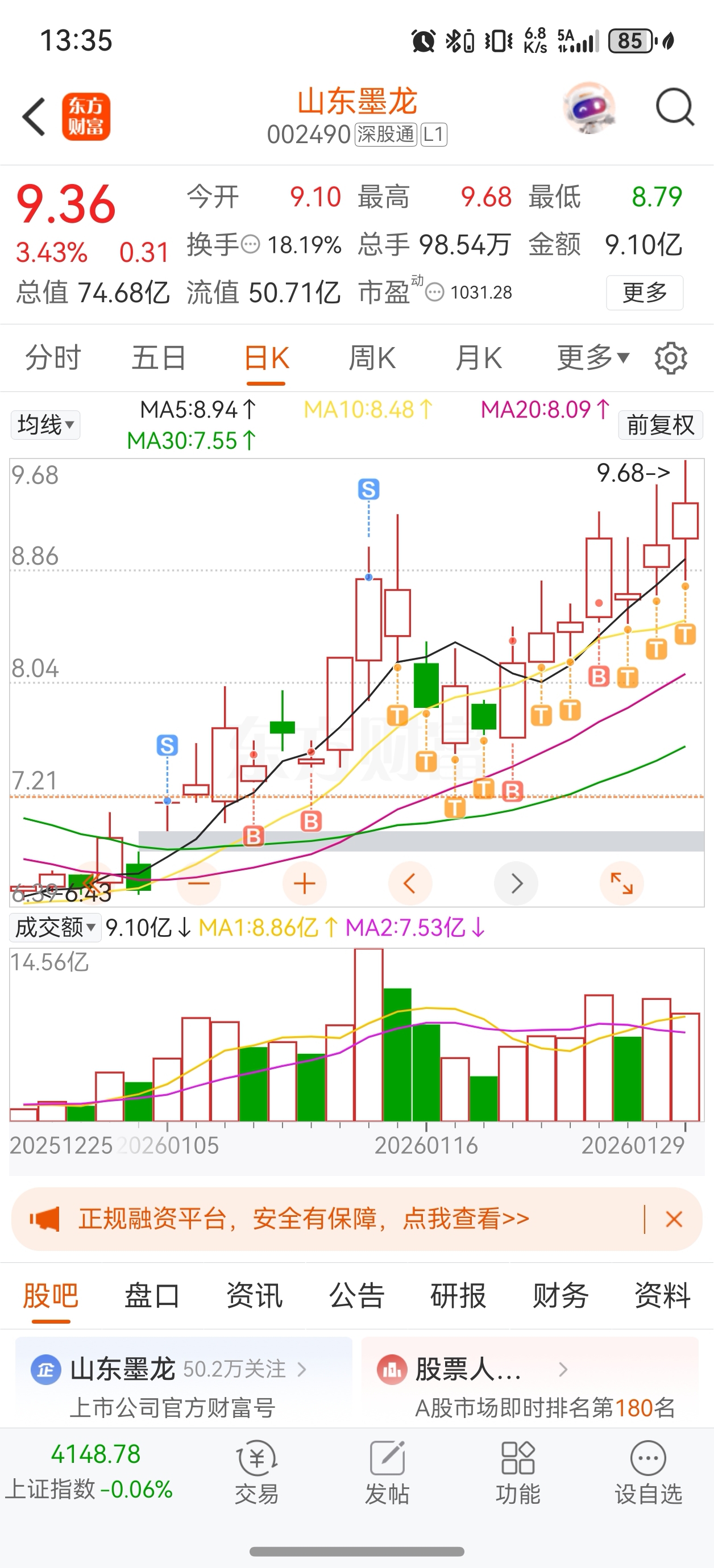Zoom out chart with minus button
714x1568 pixels.
coord(199,883)
